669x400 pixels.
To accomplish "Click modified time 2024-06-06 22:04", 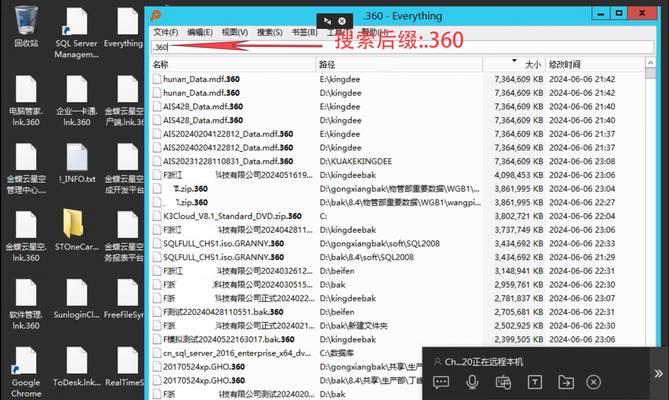I will [x=582, y=216].
